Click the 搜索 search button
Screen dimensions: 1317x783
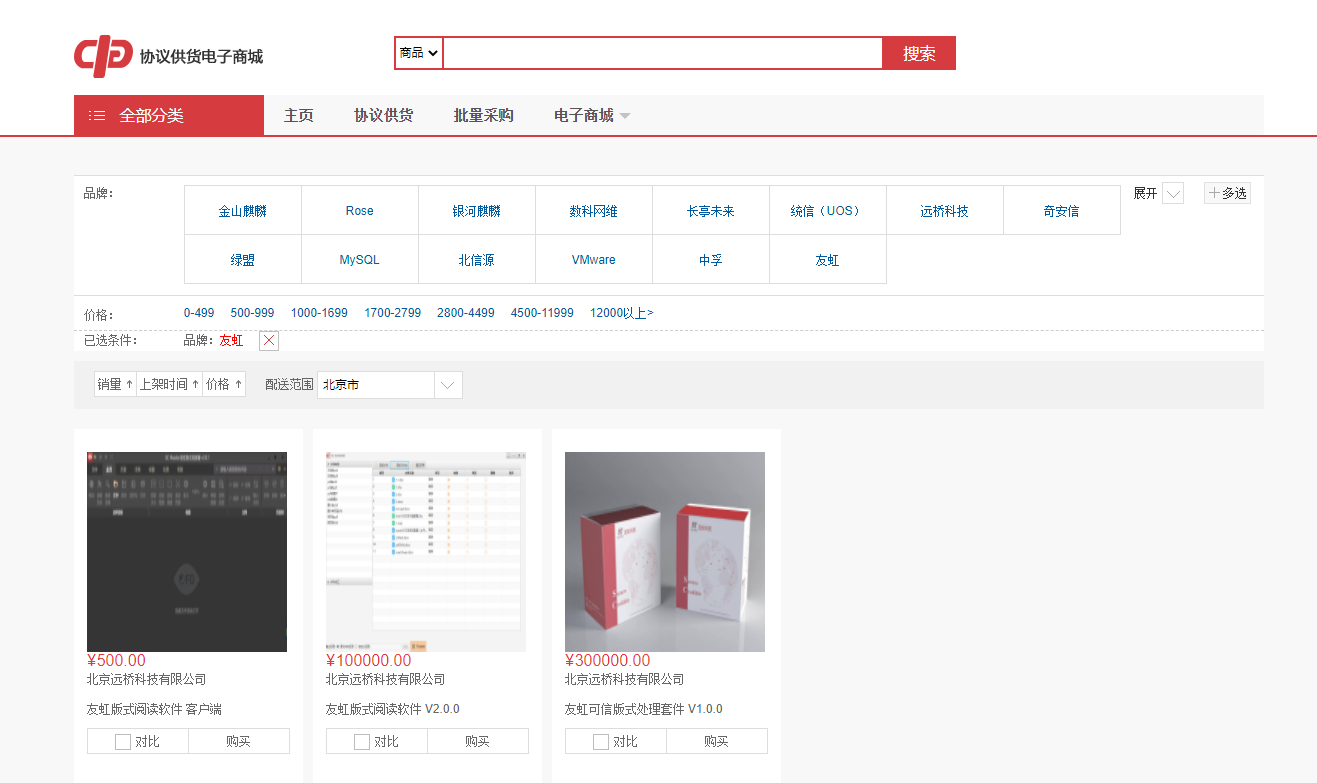pyautogui.click(x=918, y=52)
